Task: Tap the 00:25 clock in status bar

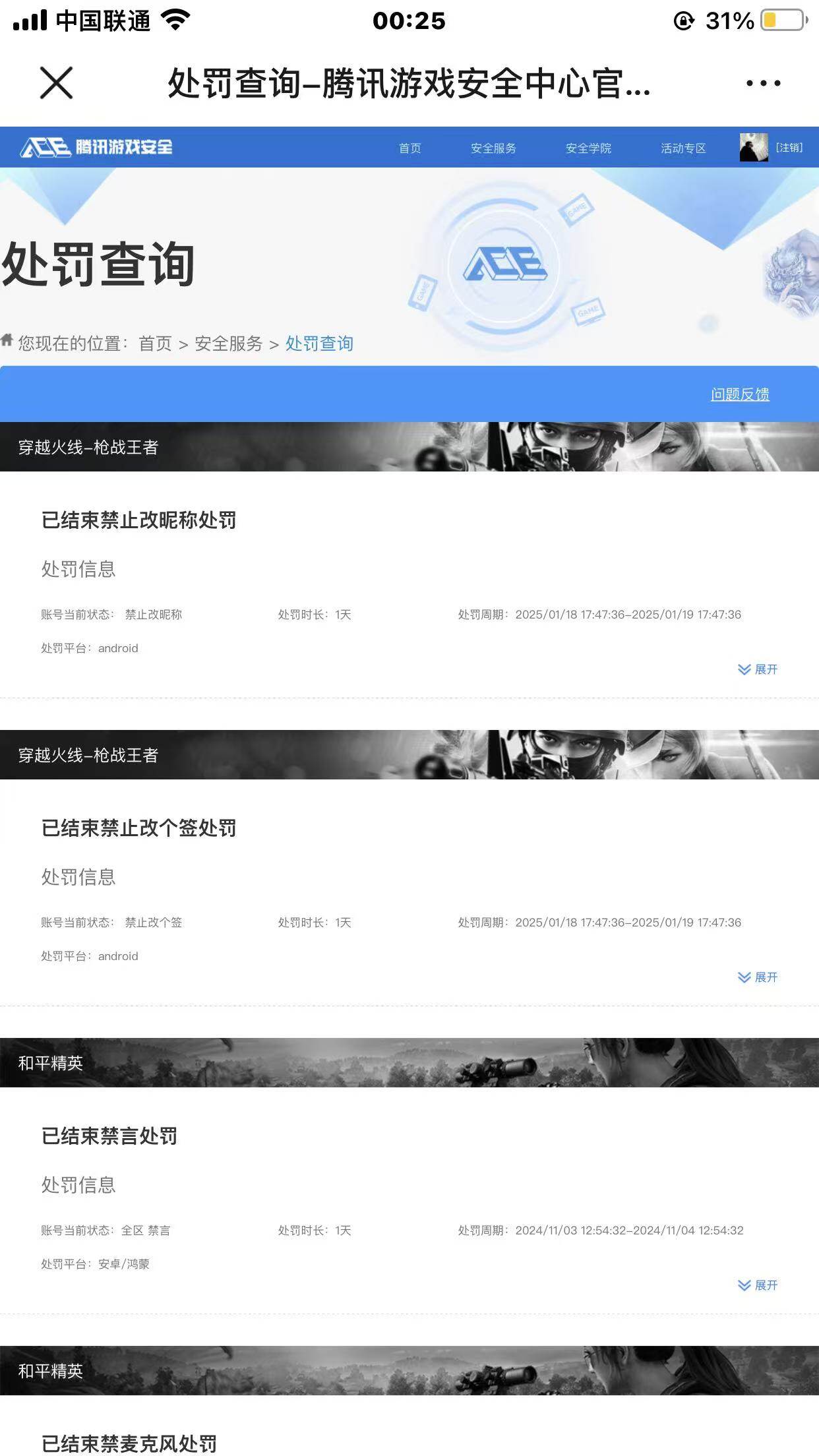Action: click(409, 20)
